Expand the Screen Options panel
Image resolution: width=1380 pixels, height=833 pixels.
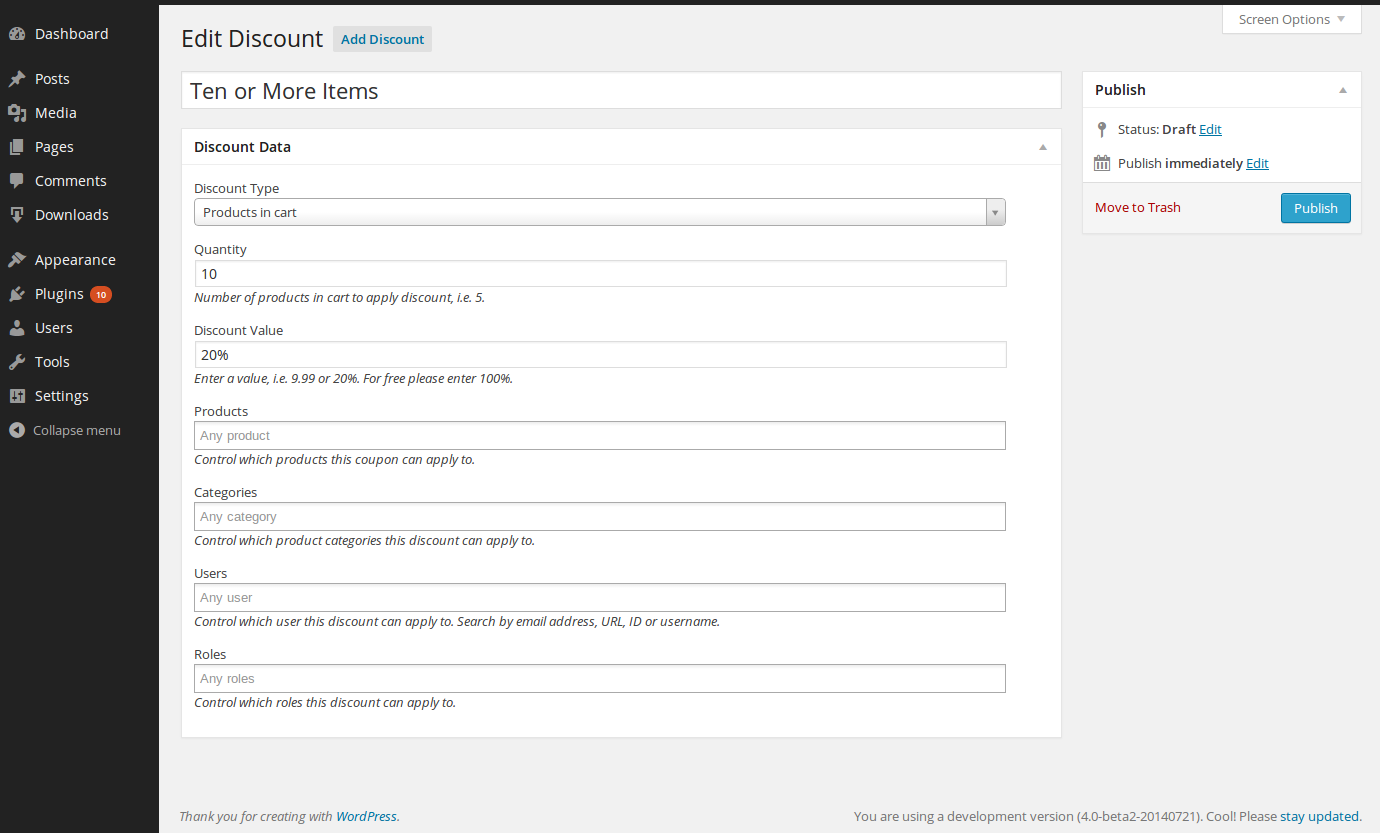pos(1291,20)
